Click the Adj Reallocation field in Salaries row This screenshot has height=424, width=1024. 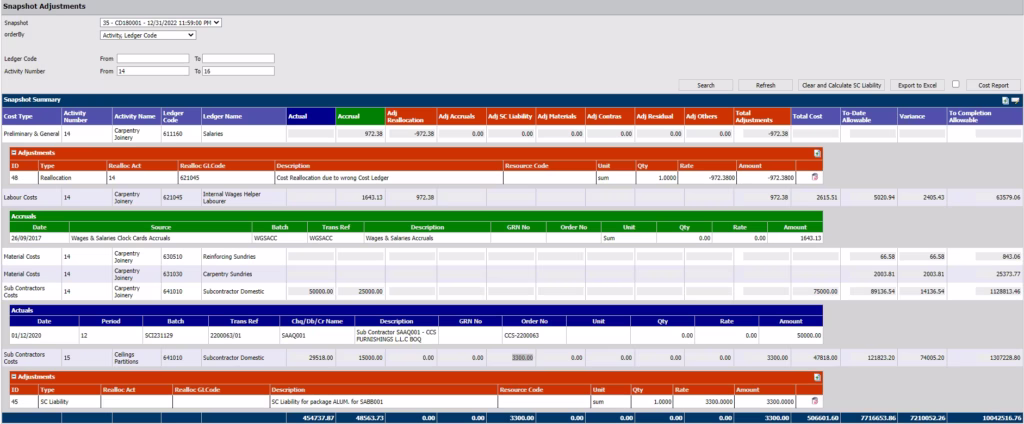coord(411,133)
